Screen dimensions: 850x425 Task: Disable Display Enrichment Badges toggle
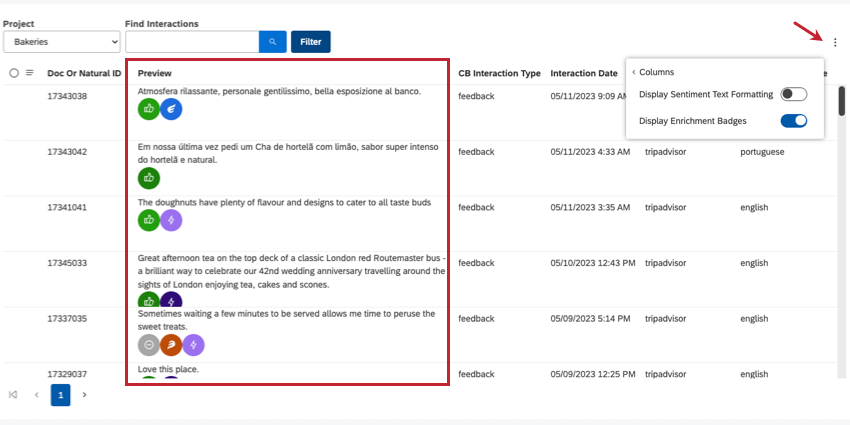click(x=794, y=121)
